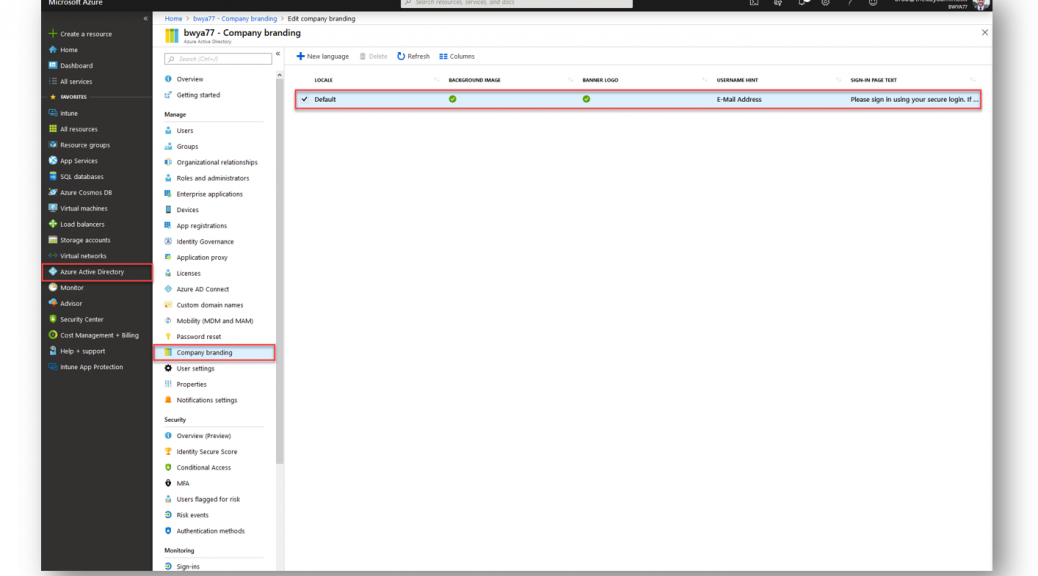Viewport: 1038px width, 576px height.
Task: Sort by Banner Logo column arrows
Action: [704, 80]
